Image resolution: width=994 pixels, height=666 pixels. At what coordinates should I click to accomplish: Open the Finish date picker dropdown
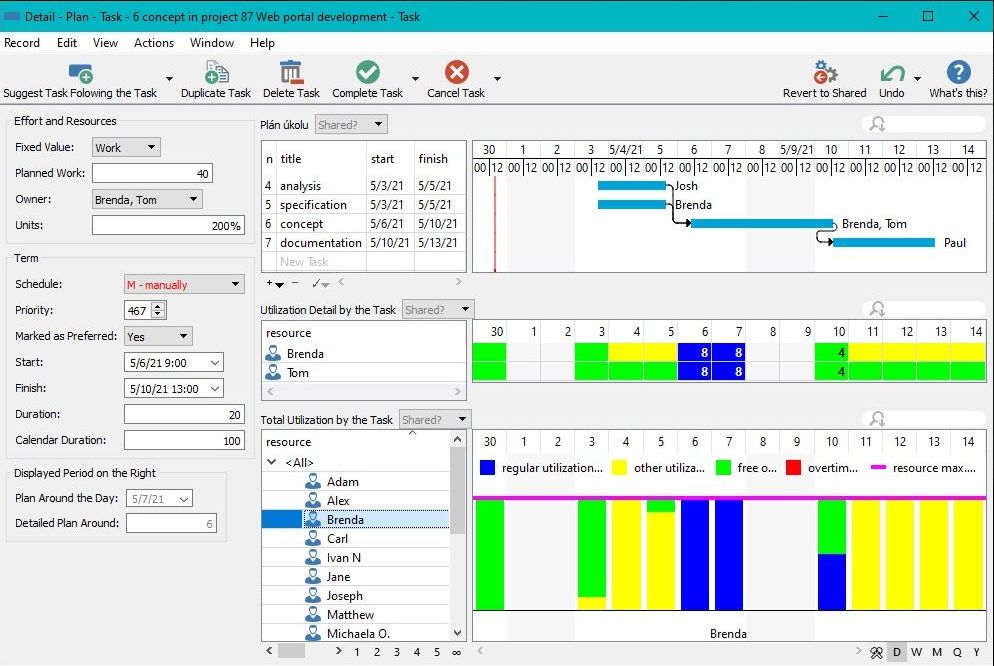215,388
